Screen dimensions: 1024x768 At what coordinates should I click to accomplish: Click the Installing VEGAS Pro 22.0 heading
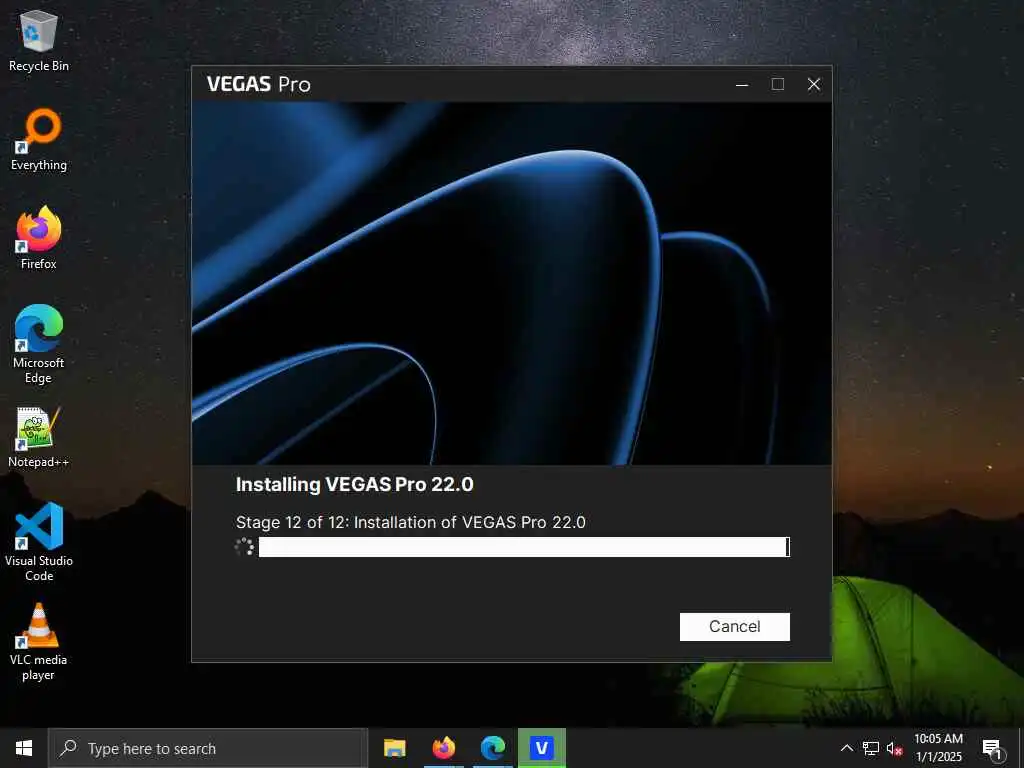click(355, 485)
